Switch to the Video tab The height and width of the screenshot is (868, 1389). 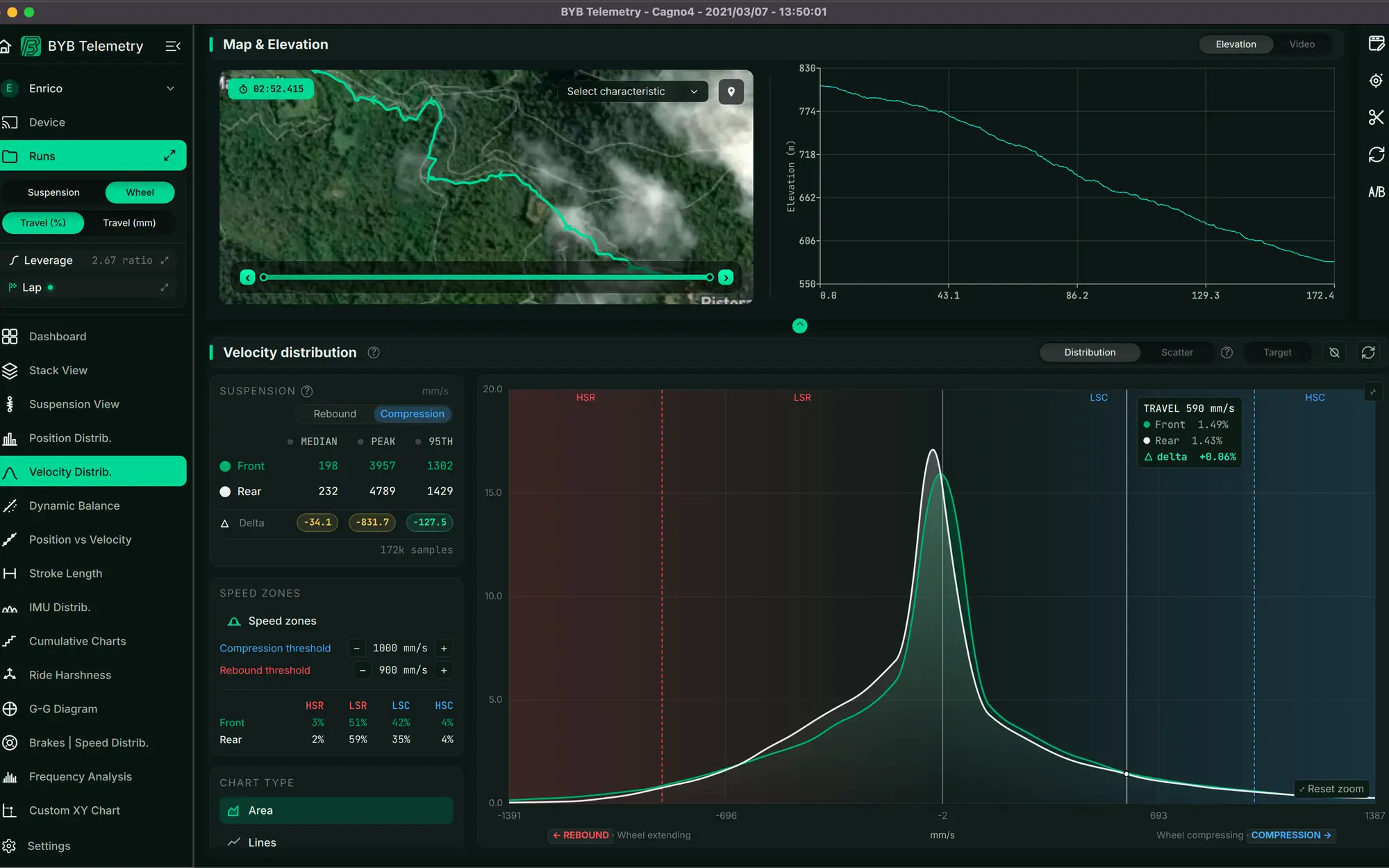click(x=1301, y=44)
